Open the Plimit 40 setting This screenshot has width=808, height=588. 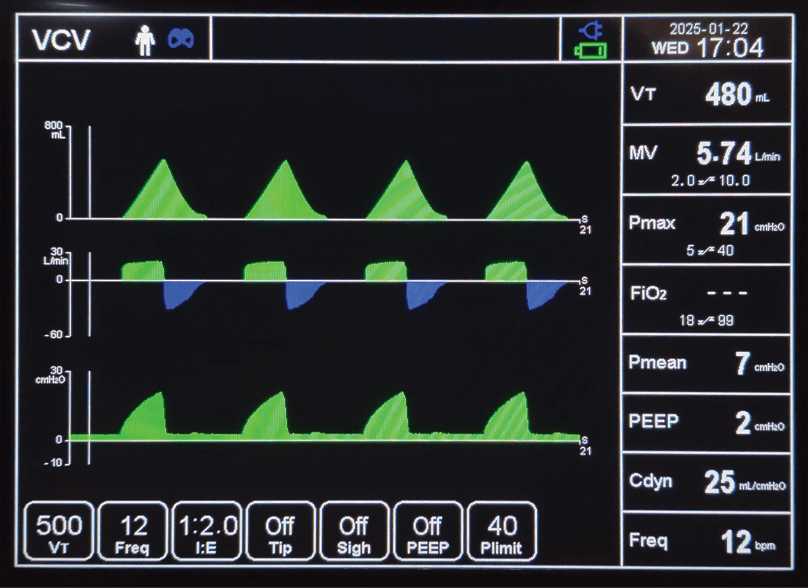(x=505, y=529)
